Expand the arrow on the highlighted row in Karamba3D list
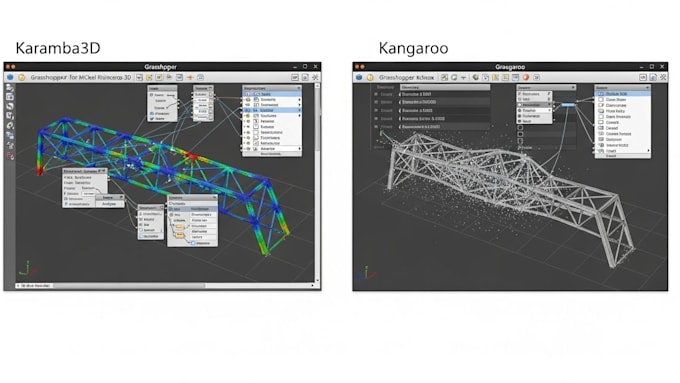The image size is (680, 383). point(299,110)
